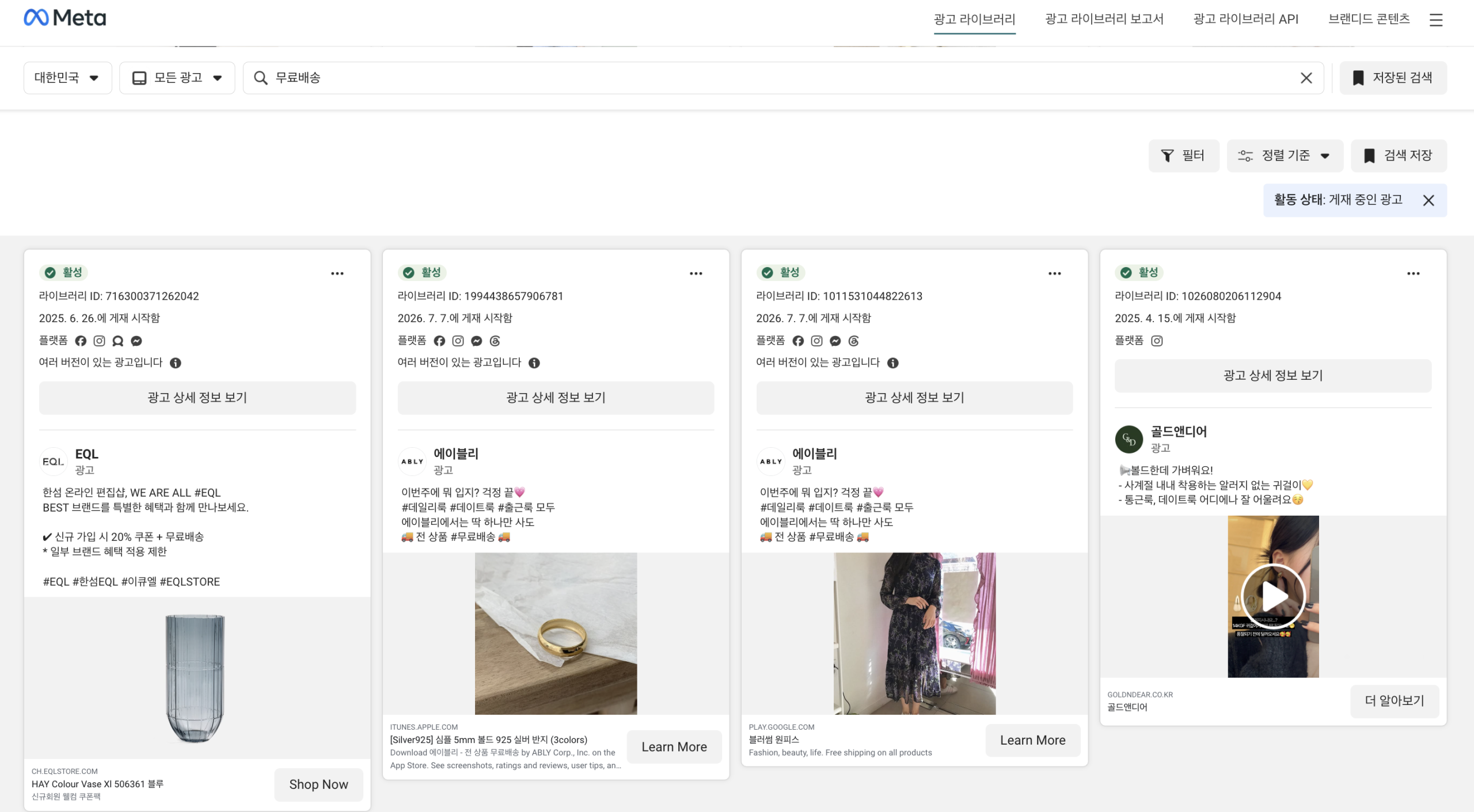This screenshot has height=812, width=1474.
Task: Click the 활성 status badge on the EQL ad
Action: (x=64, y=272)
